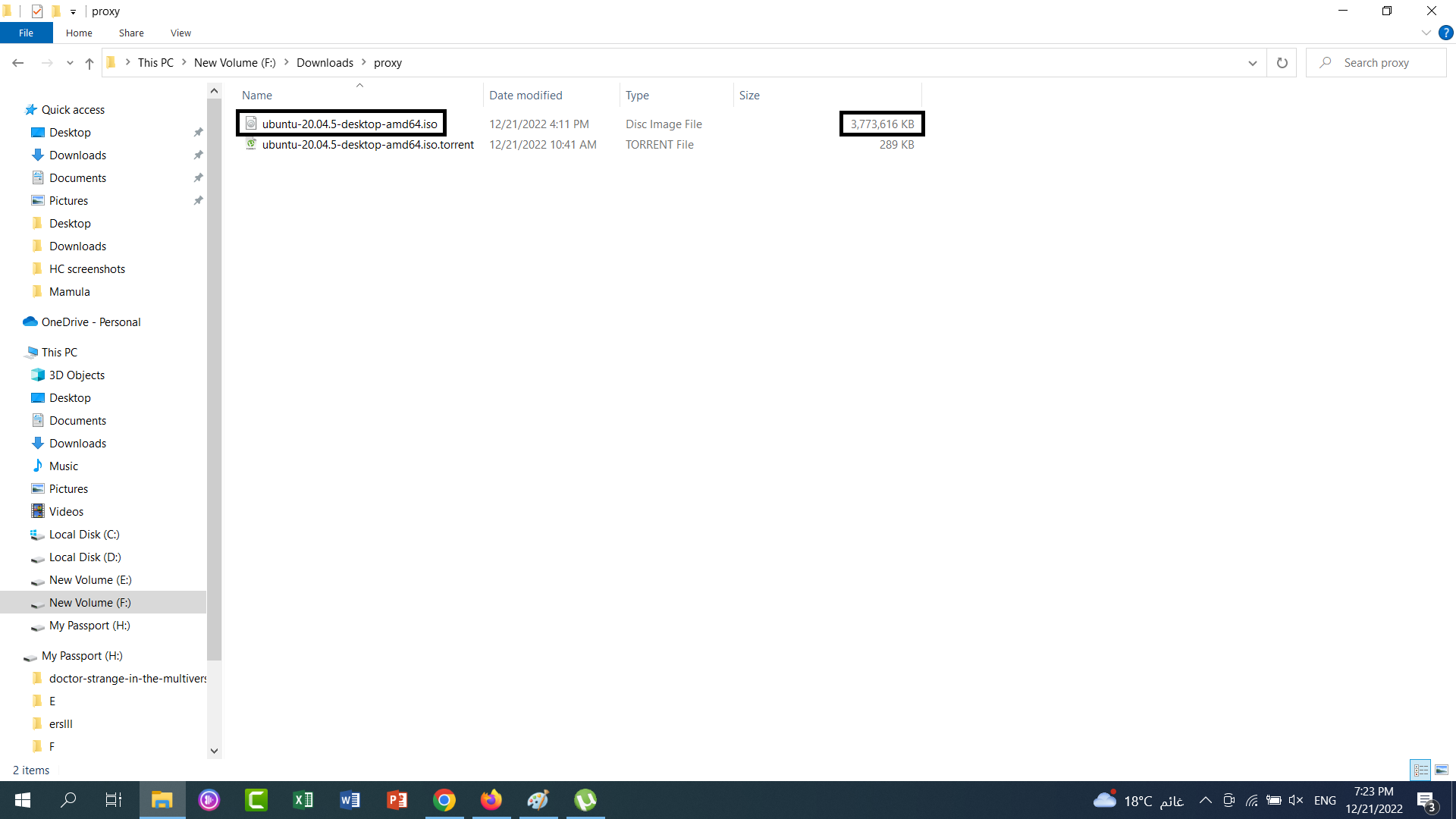
Task: Go up one folder level
Action: 89,63
